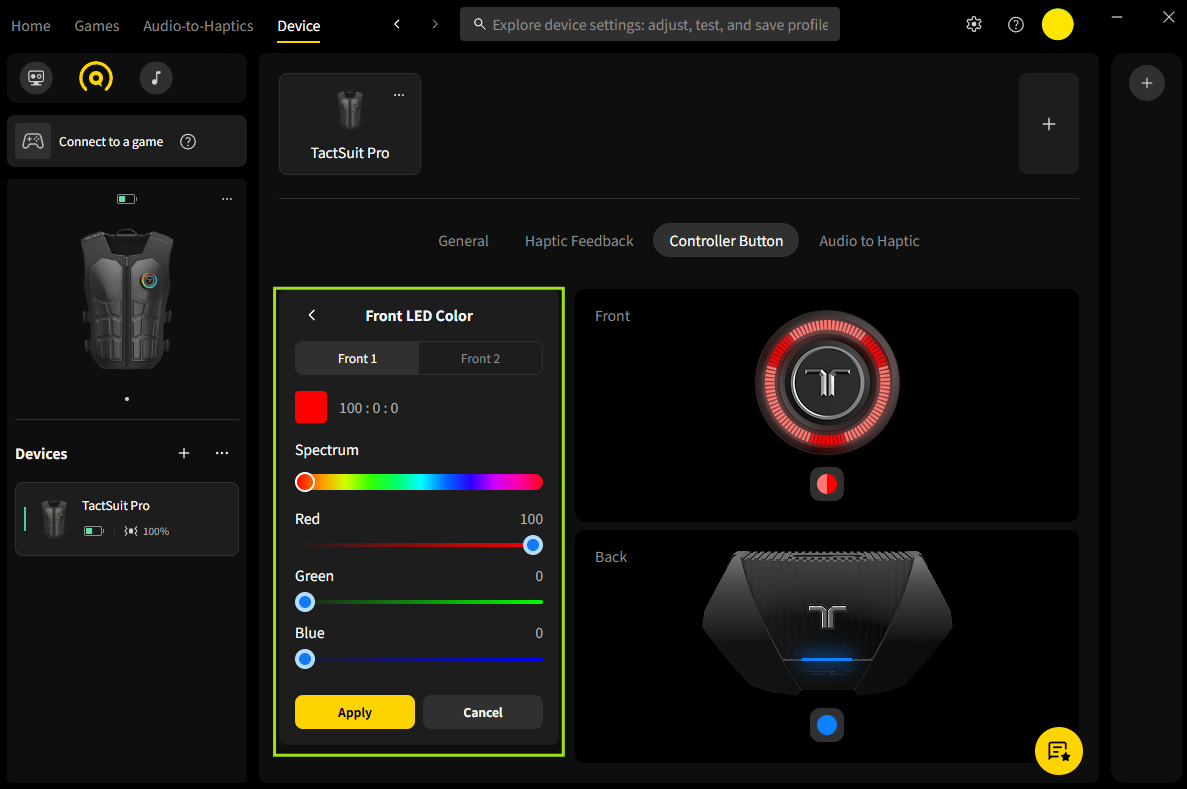
Task: Click the Front LED Color heading
Action: [x=419, y=316]
